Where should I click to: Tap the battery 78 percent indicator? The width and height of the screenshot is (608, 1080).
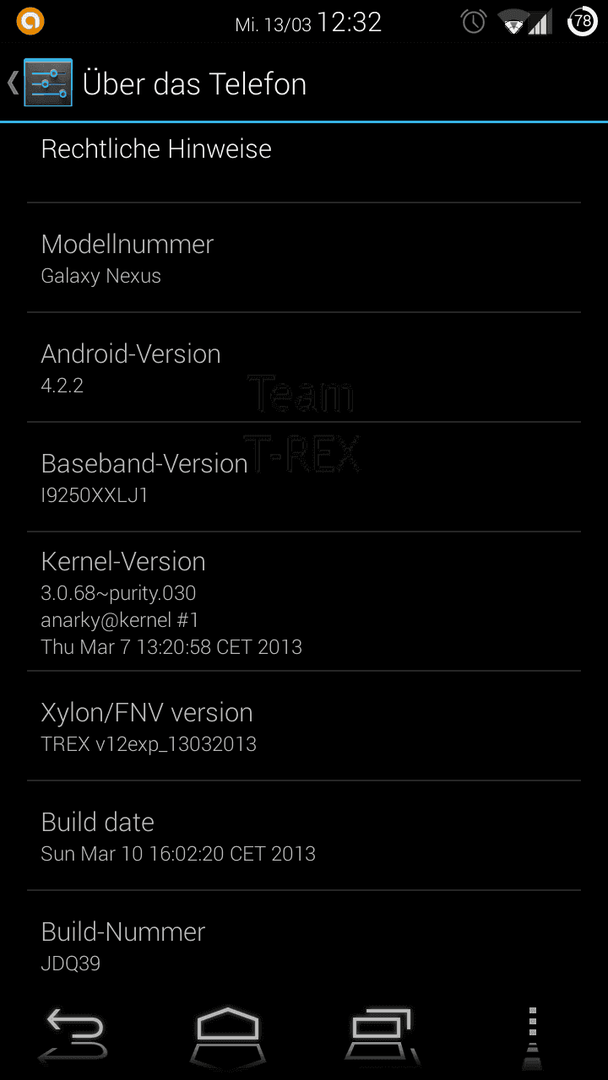583,21
